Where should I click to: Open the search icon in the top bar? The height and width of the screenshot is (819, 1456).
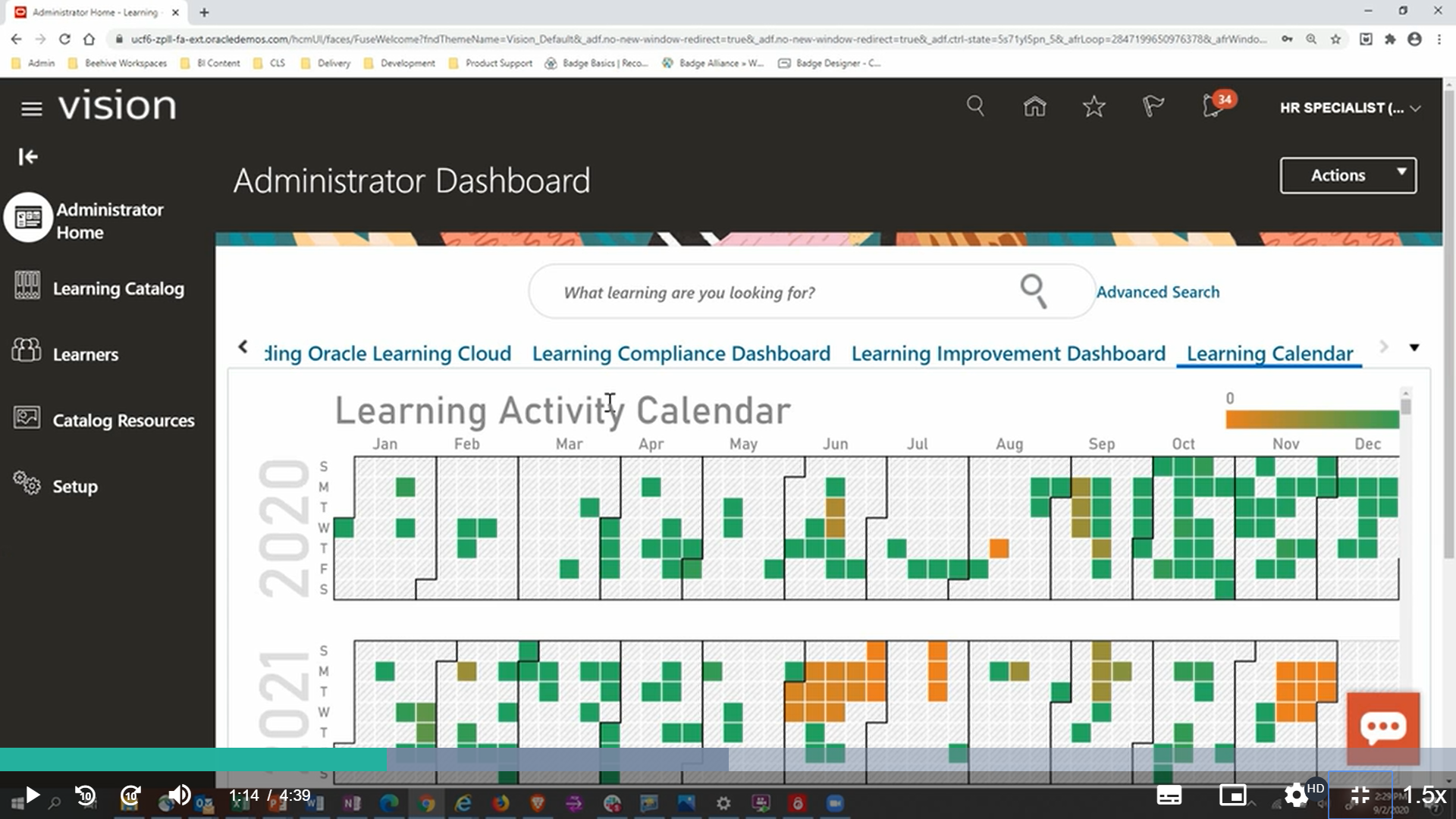975,107
